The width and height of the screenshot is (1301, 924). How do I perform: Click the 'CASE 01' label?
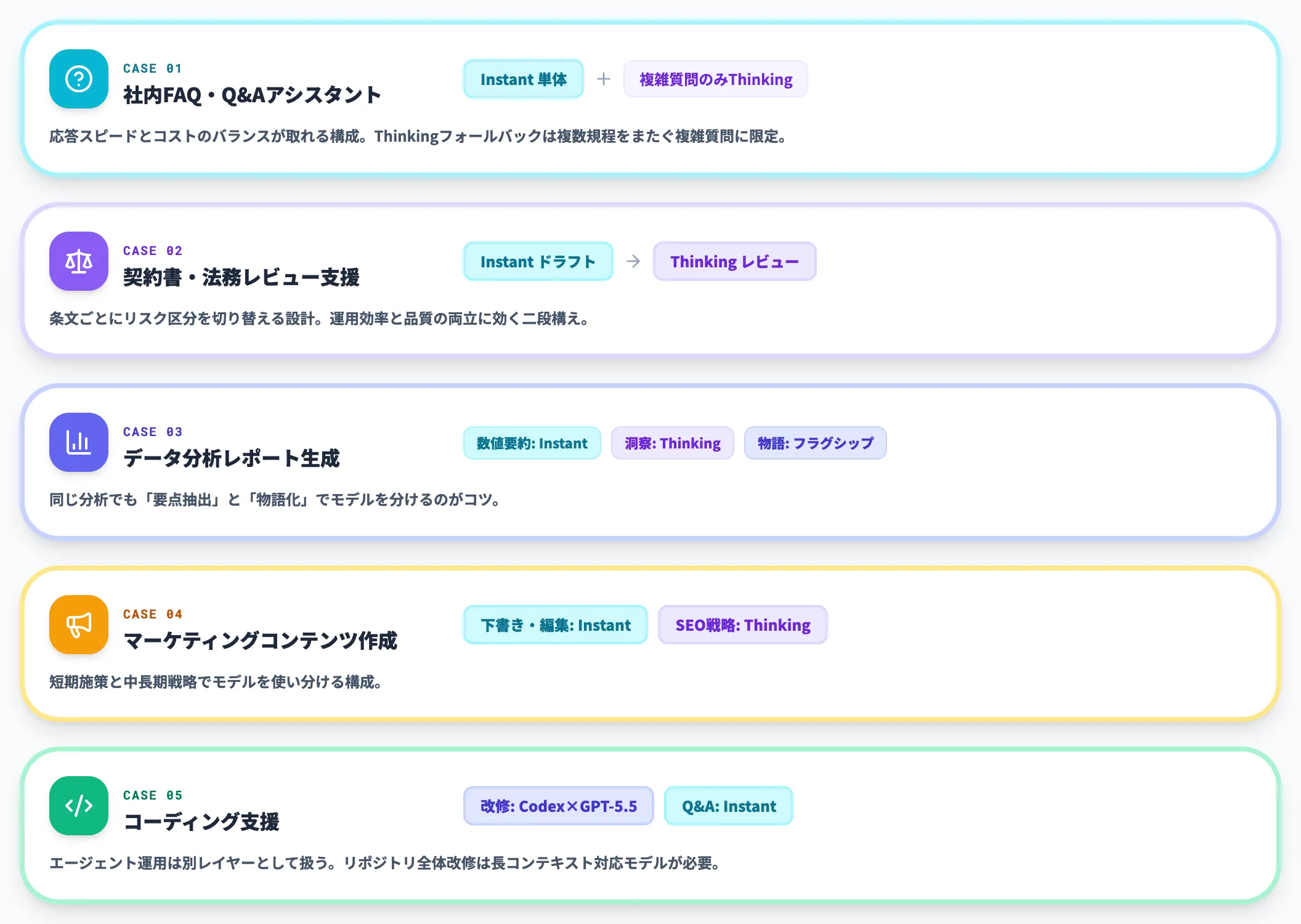[x=153, y=68]
